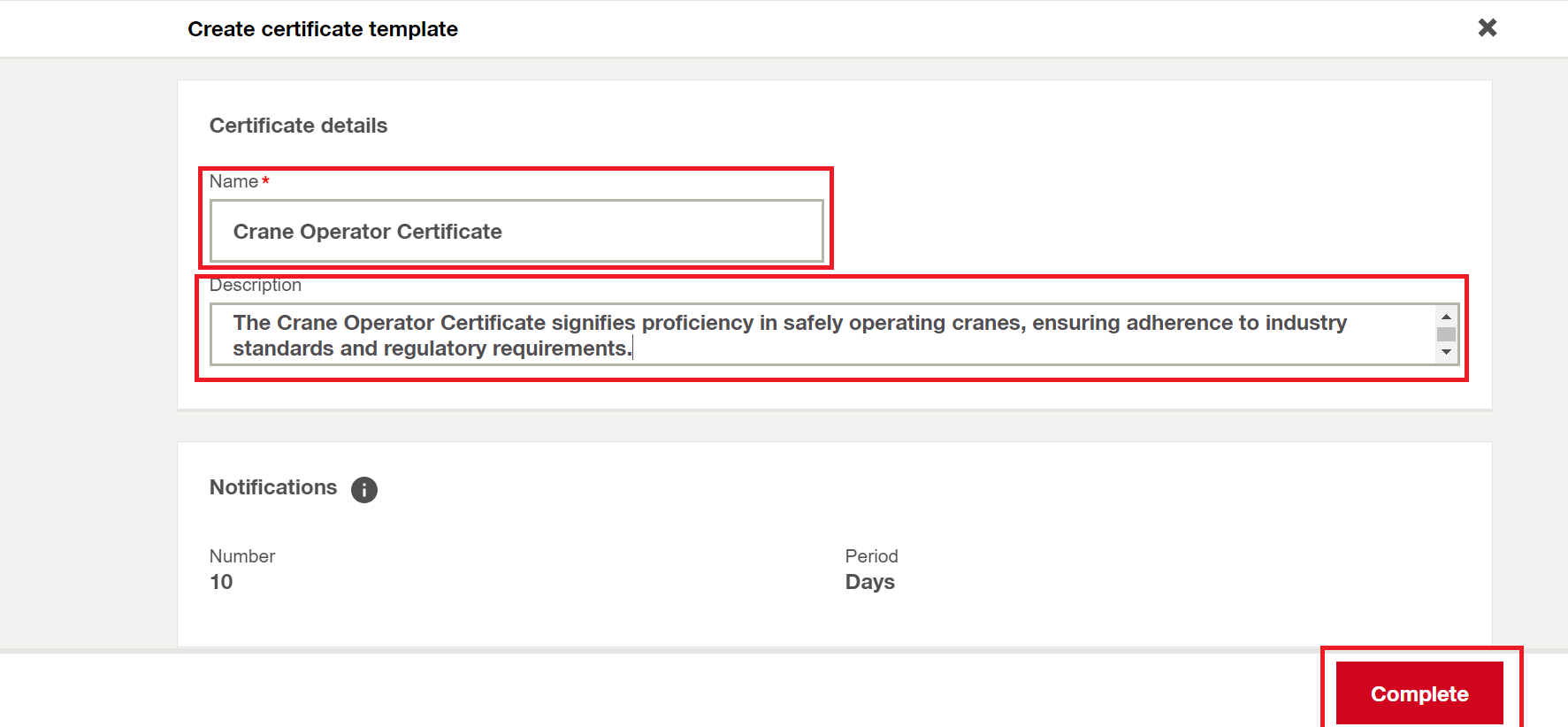Click the Period value Days
1568x727 pixels.
(x=870, y=582)
